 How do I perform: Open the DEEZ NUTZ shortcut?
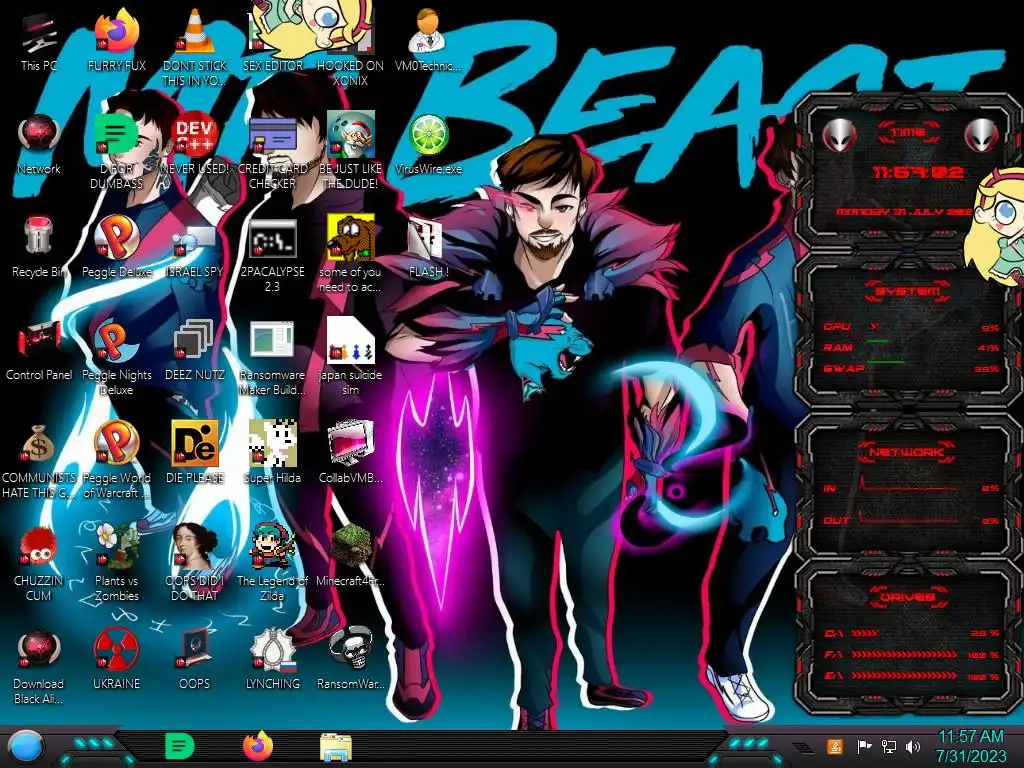195,351
